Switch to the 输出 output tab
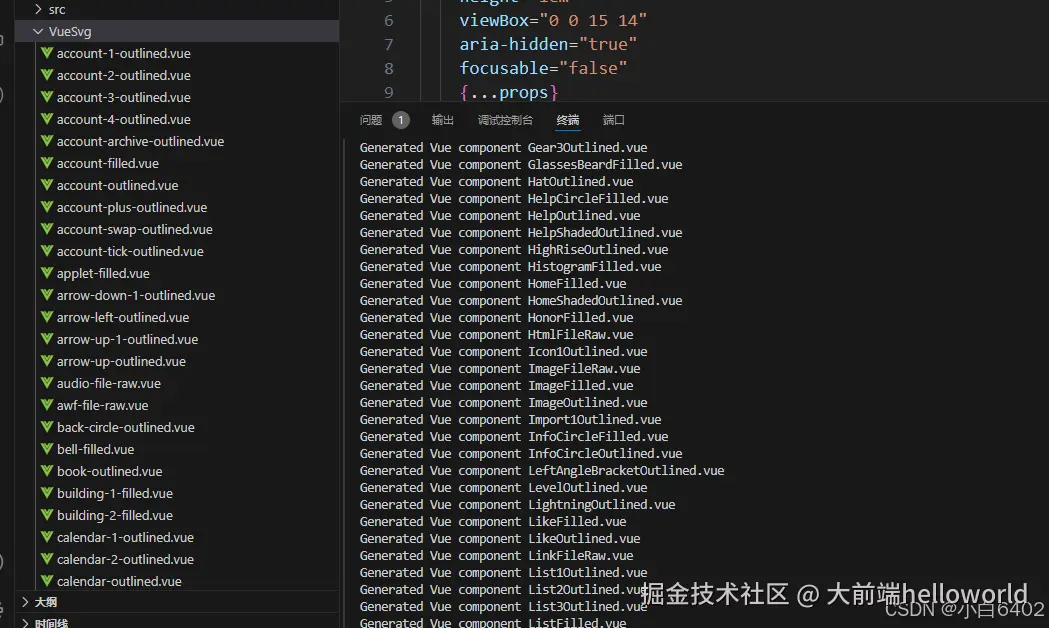Screen dimensions: 1049x628 pyautogui.click(x=443, y=120)
